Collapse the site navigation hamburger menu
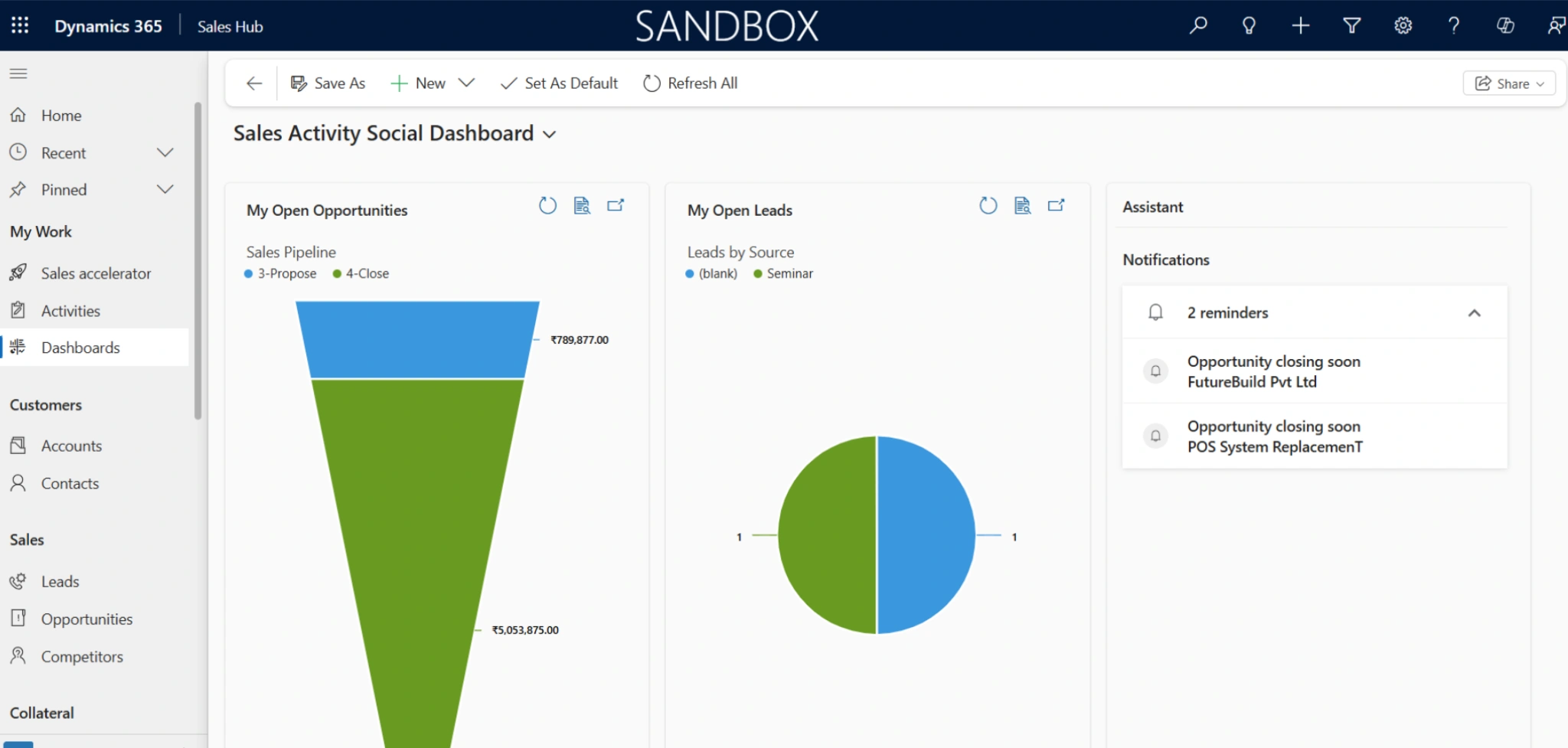Viewport: 1568px width, 748px height. click(18, 73)
